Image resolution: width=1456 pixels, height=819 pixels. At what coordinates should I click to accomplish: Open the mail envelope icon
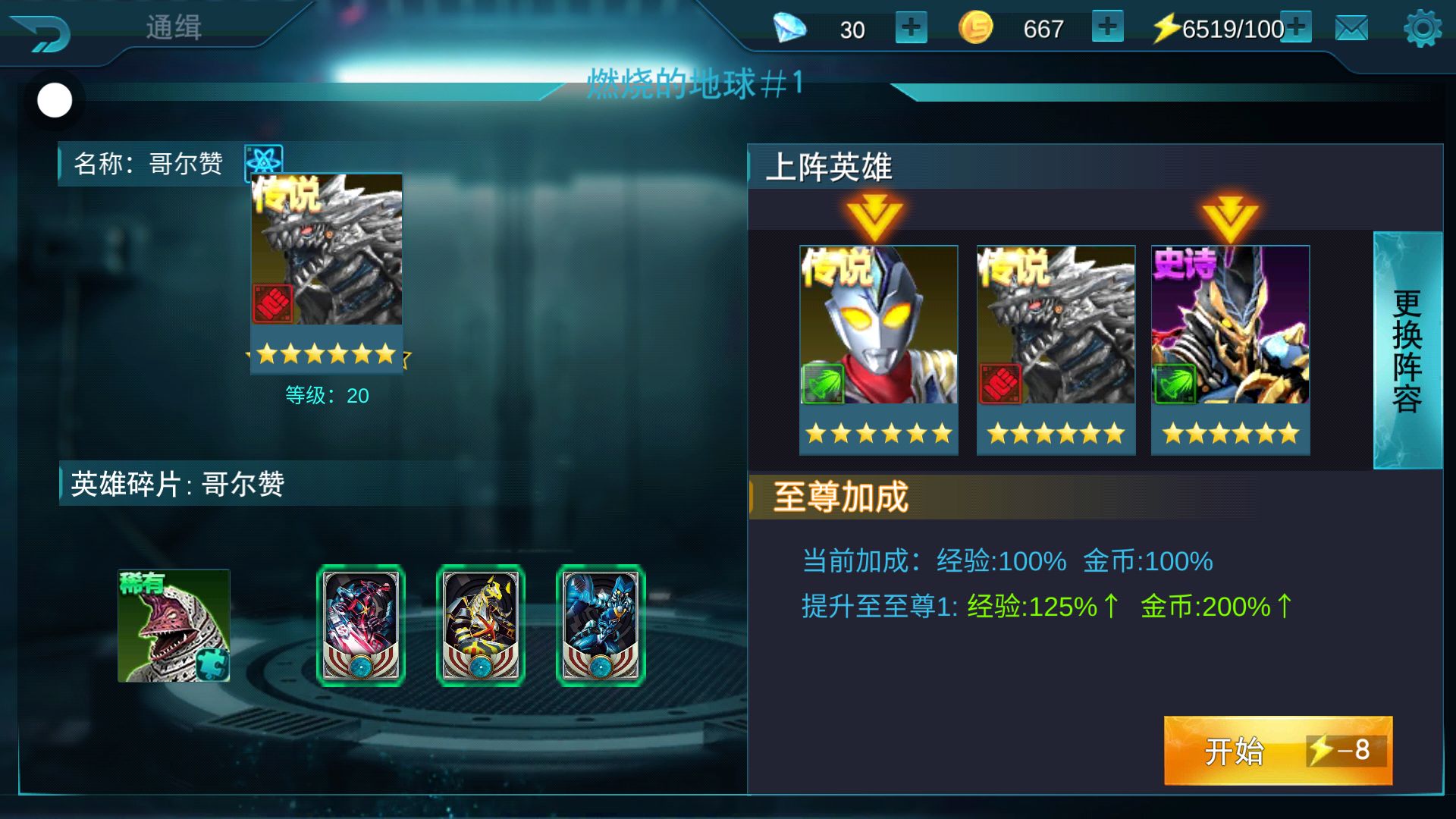pyautogui.click(x=1351, y=29)
